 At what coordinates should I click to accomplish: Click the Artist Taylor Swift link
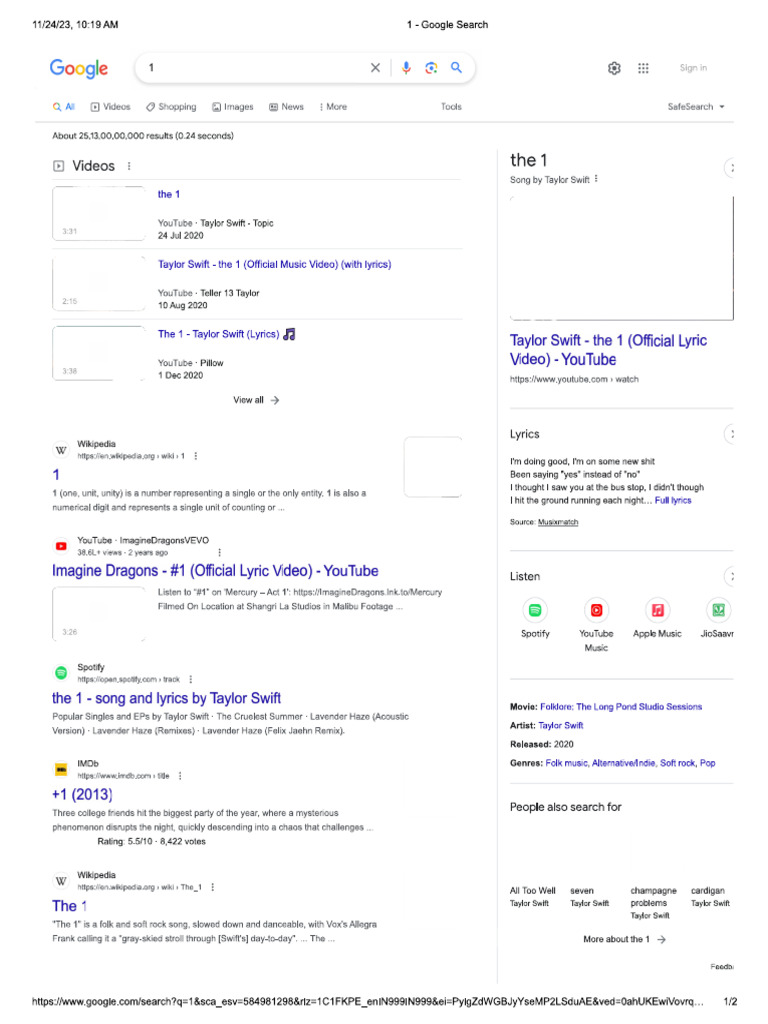(561, 725)
